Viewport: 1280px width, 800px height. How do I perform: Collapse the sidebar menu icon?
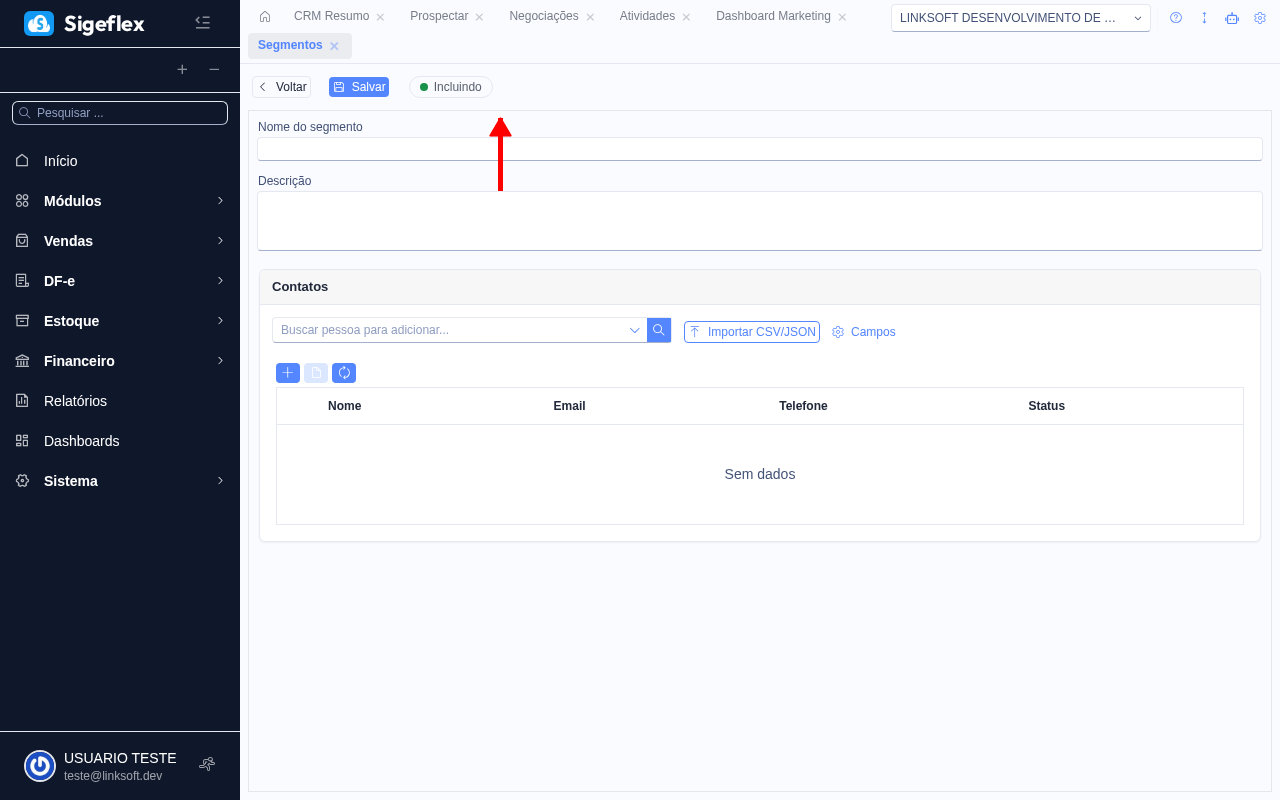point(202,22)
